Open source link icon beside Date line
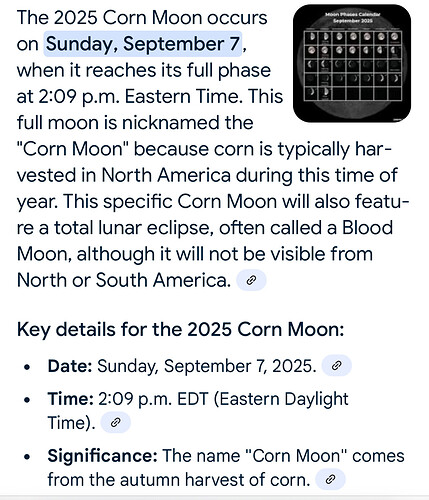 (x=336, y=366)
